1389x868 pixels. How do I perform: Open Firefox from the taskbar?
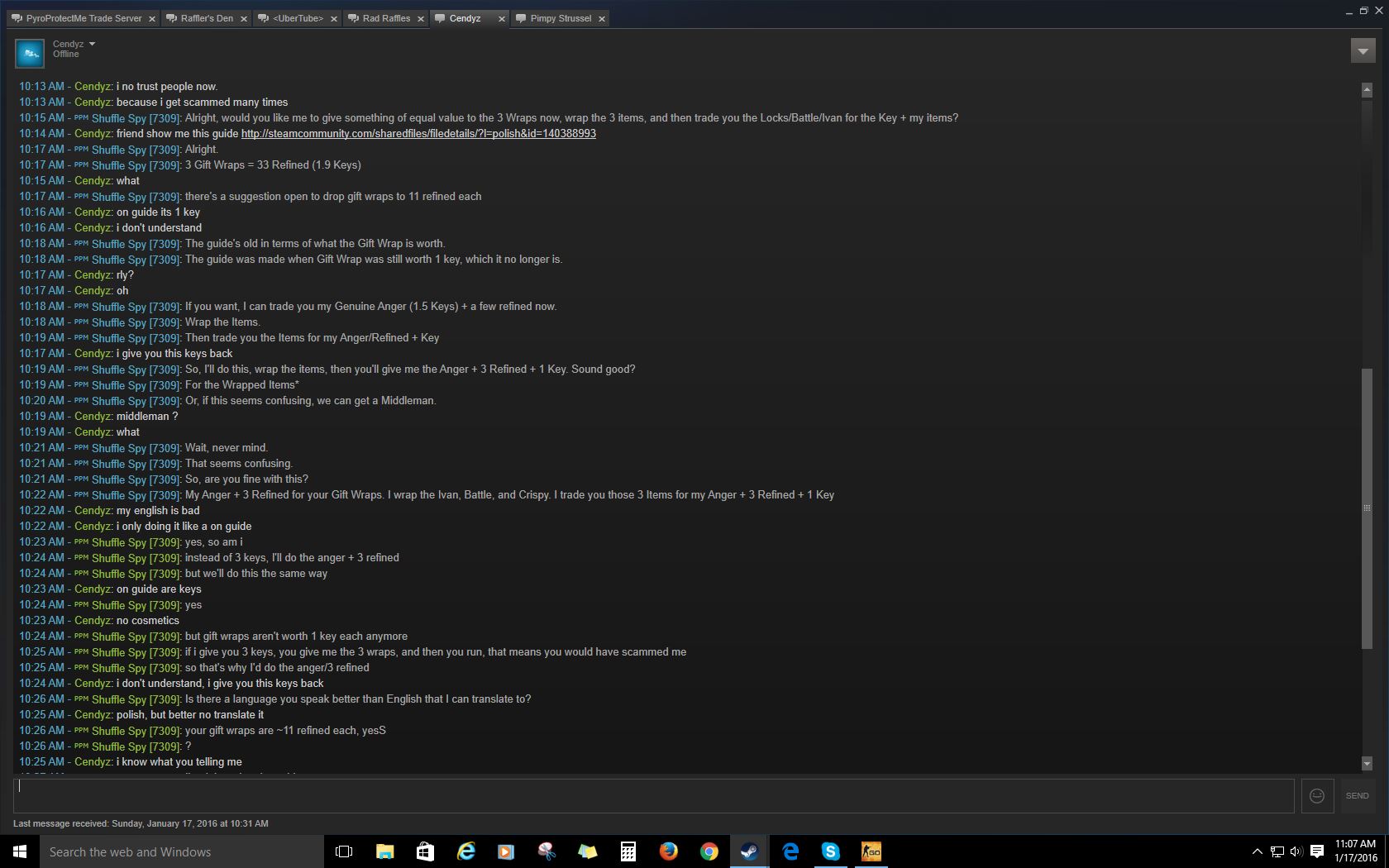pos(668,851)
